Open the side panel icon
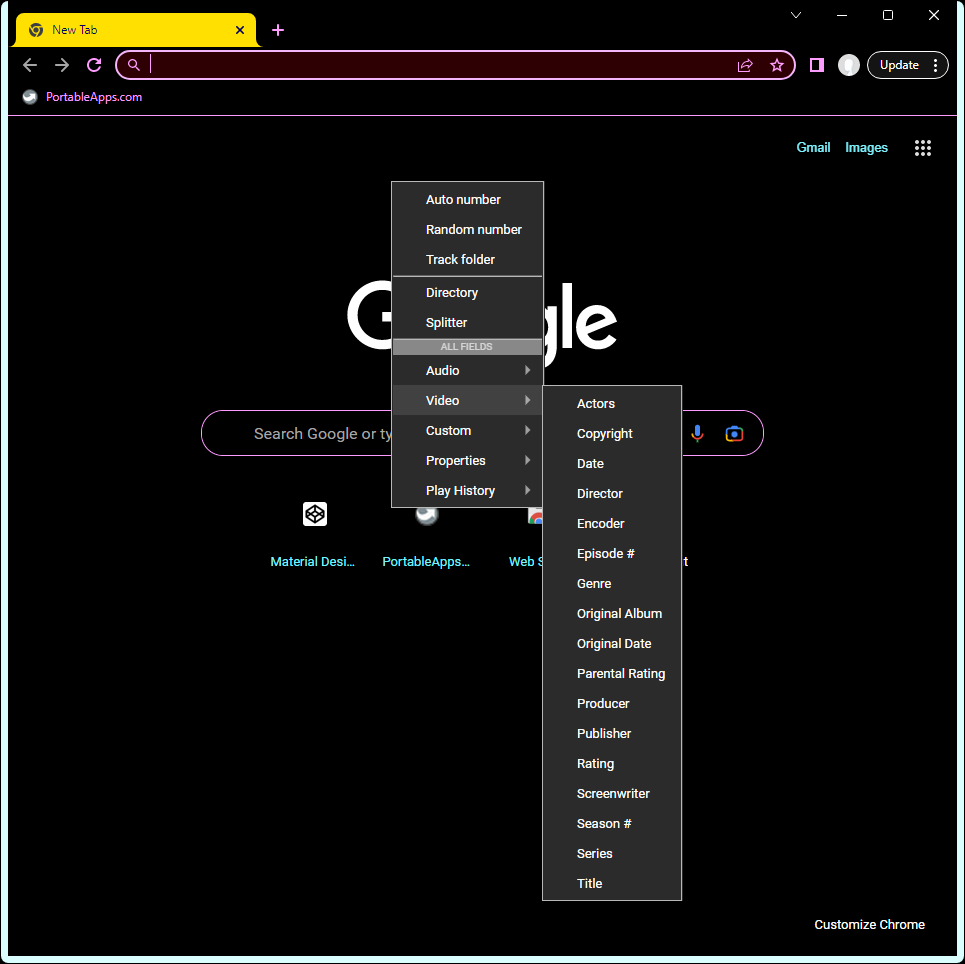 click(x=817, y=65)
